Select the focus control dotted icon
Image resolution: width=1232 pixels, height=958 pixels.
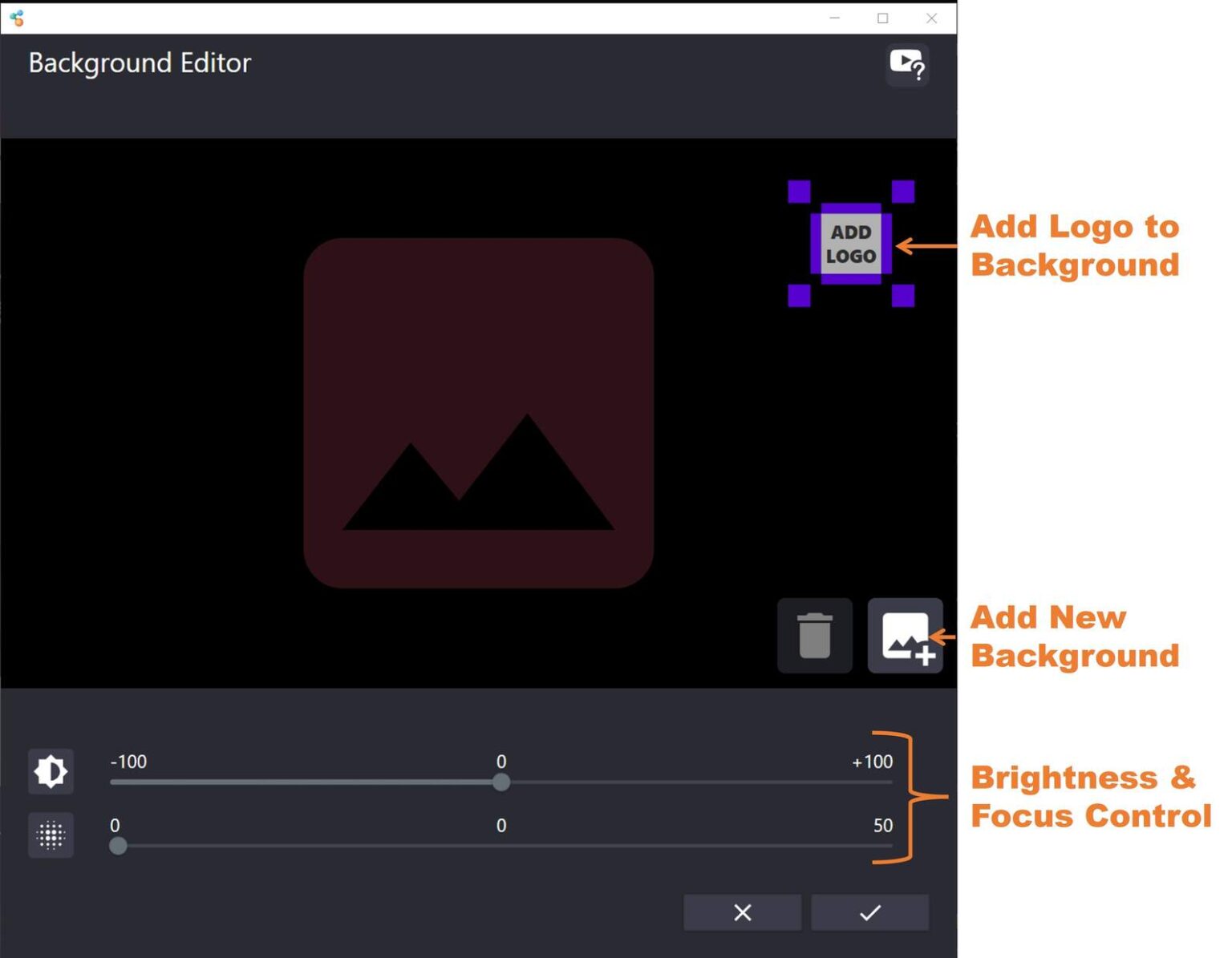50,835
